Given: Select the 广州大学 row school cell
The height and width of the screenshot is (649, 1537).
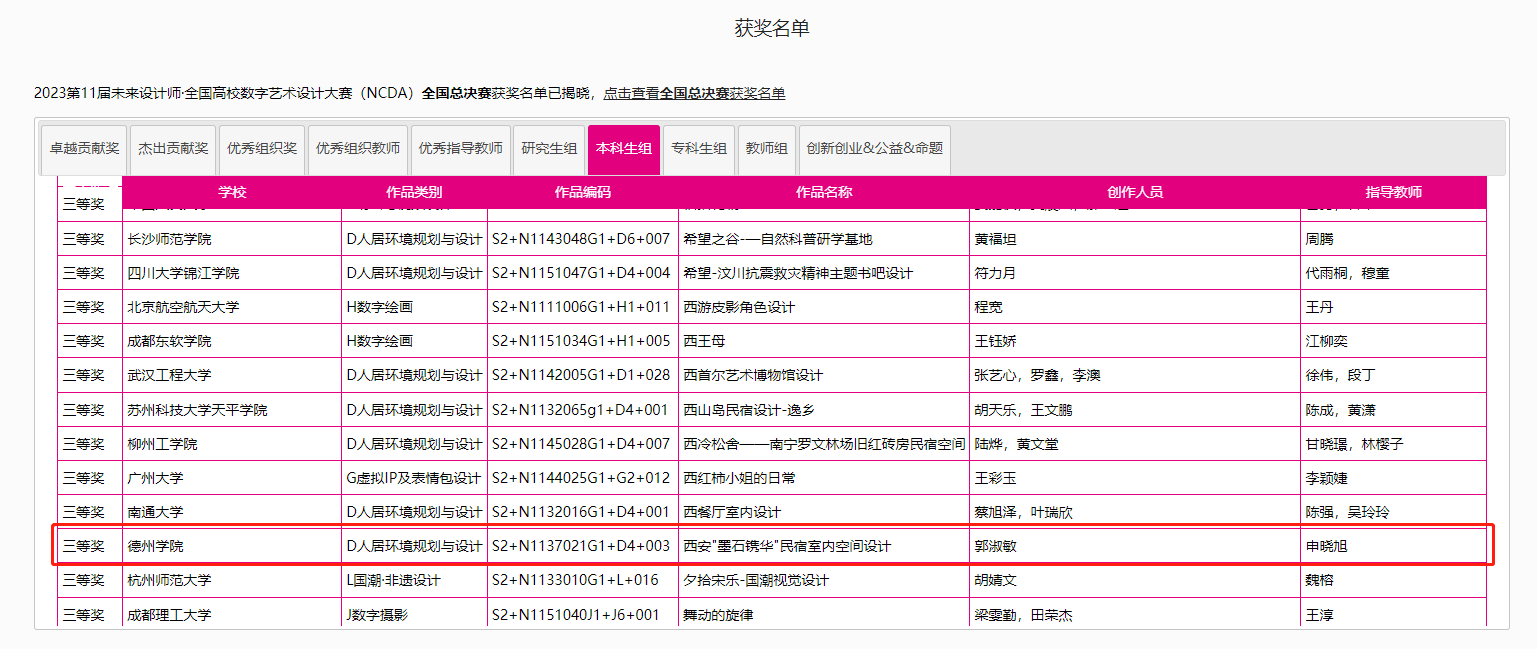Looking at the screenshot, I should pos(155,478).
